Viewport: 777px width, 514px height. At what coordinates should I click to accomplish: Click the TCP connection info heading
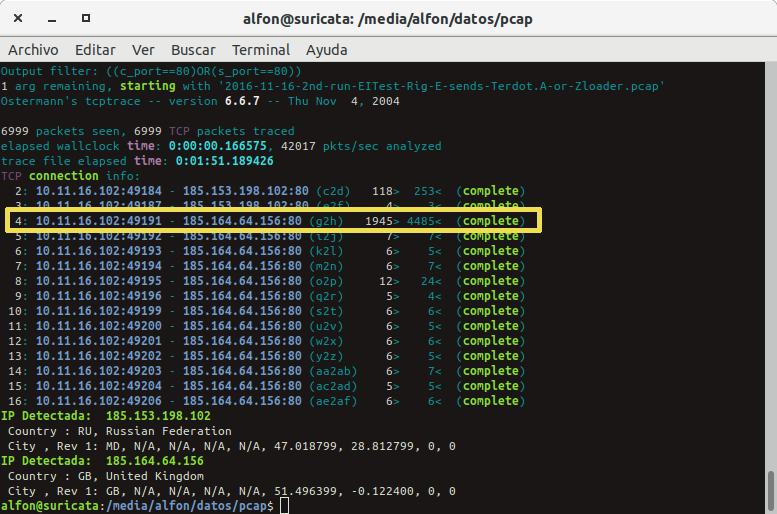70,176
